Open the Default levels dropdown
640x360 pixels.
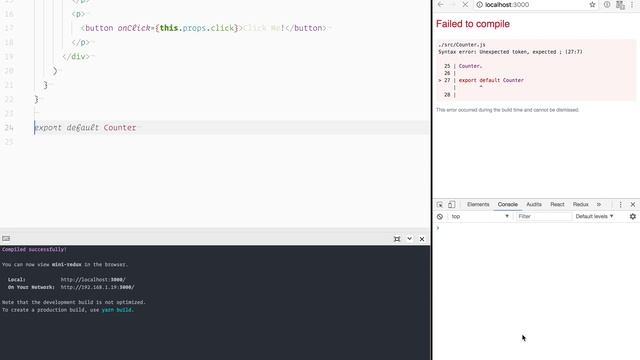coord(594,216)
